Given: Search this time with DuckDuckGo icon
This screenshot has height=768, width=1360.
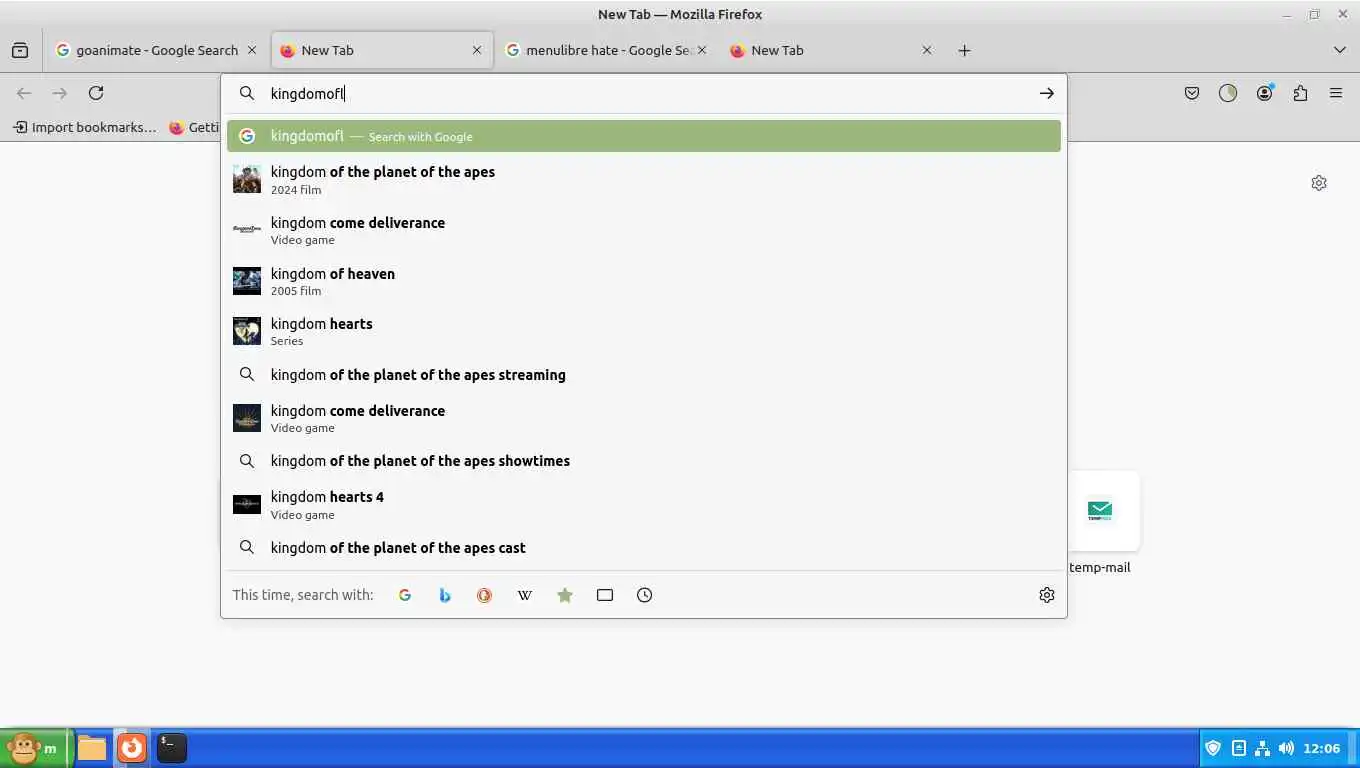Looking at the screenshot, I should (x=485, y=595).
